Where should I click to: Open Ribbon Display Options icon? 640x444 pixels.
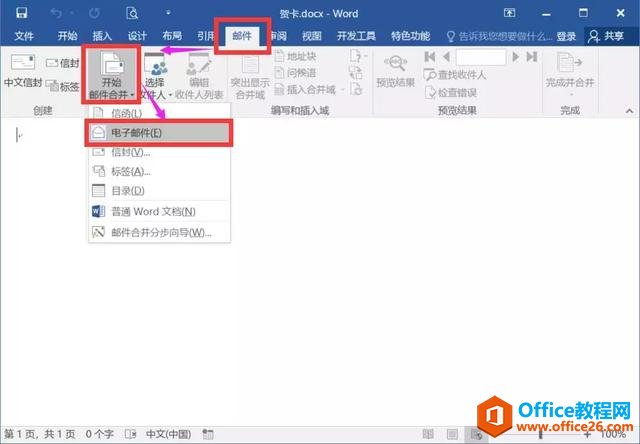coord(509,13)
